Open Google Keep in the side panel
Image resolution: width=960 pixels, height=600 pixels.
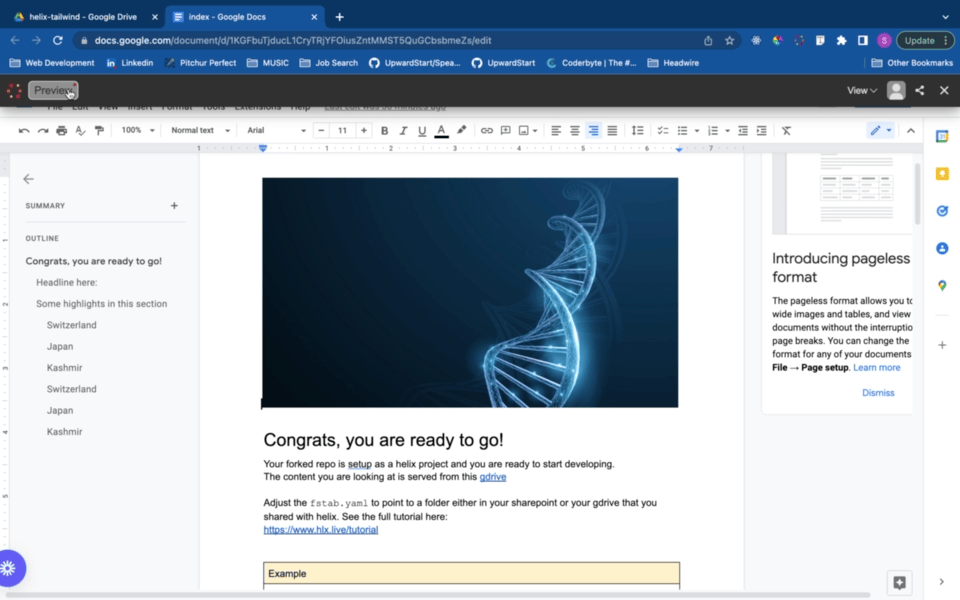[942, 174]
